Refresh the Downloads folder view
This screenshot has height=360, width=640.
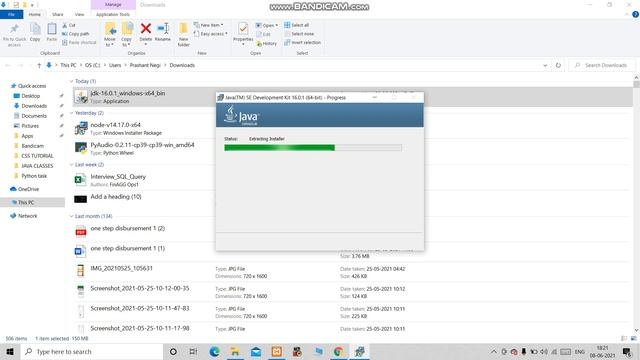click(558, 65)
